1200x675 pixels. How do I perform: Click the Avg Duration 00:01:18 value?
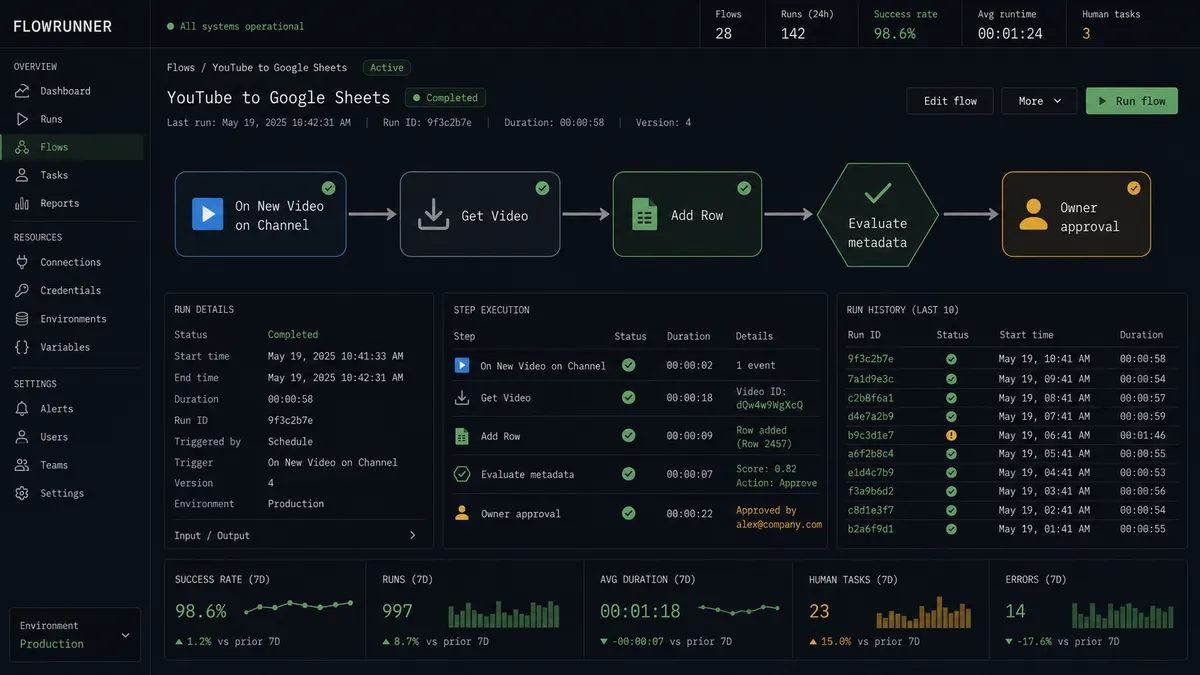[640, 611]
